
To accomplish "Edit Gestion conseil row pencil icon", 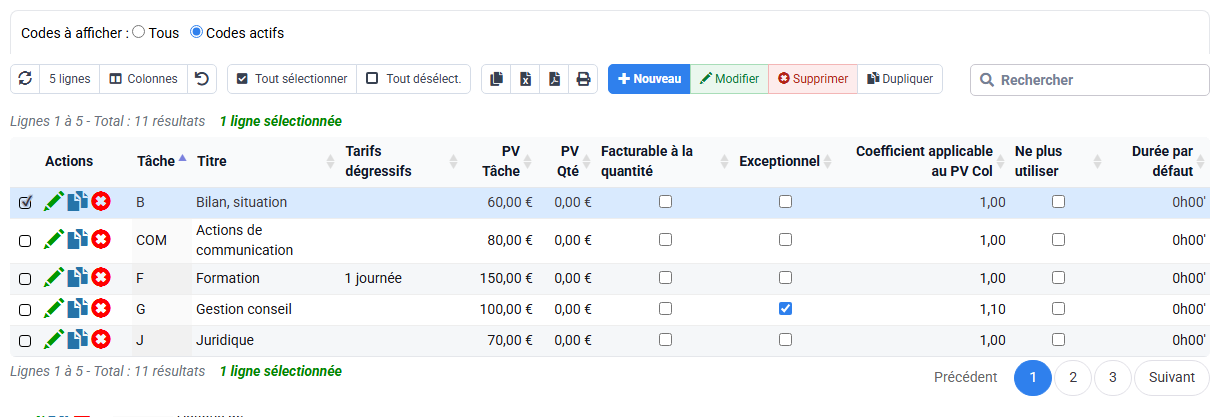I will coord(54,309).
